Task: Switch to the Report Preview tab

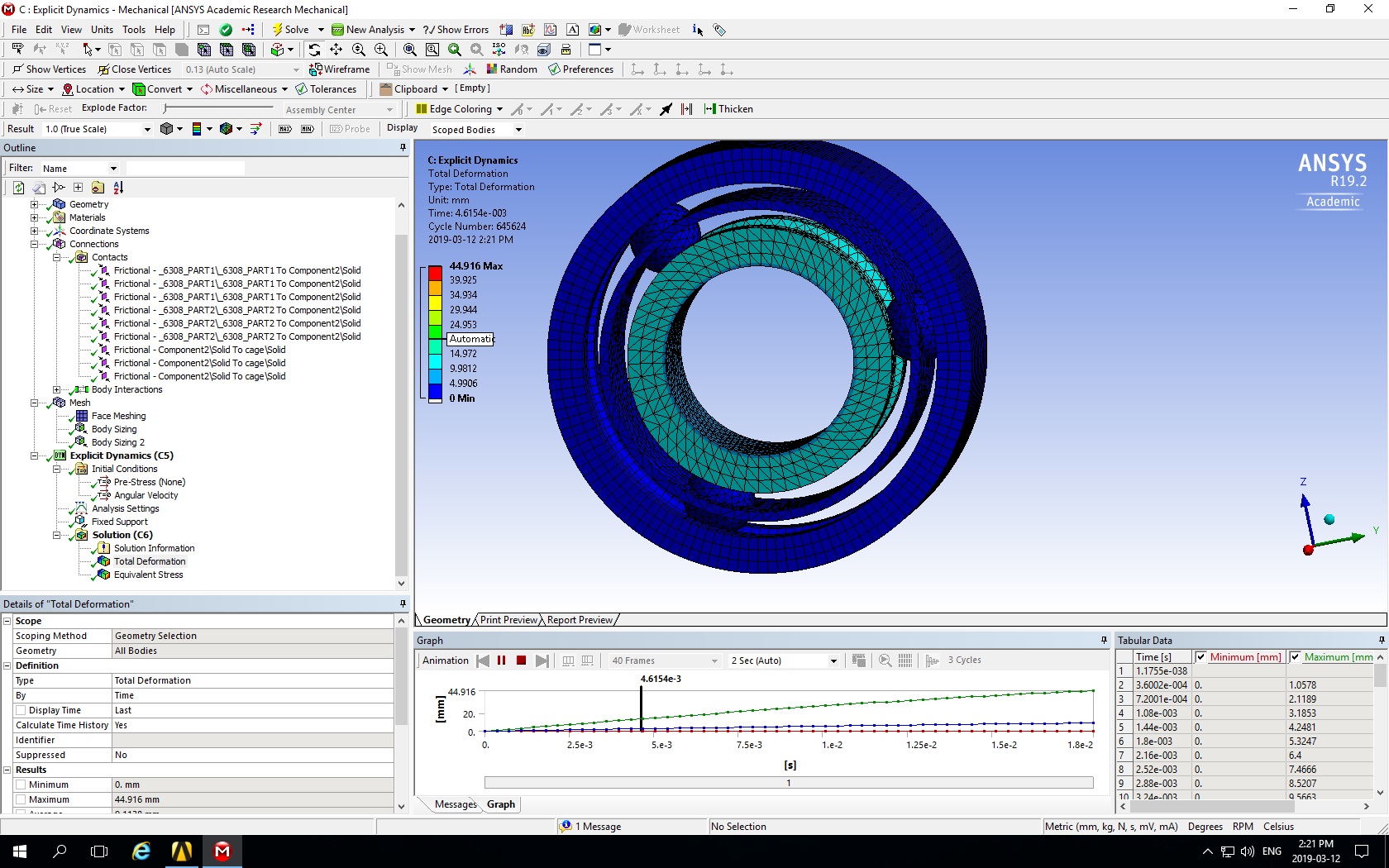Action: pos(580,620)
